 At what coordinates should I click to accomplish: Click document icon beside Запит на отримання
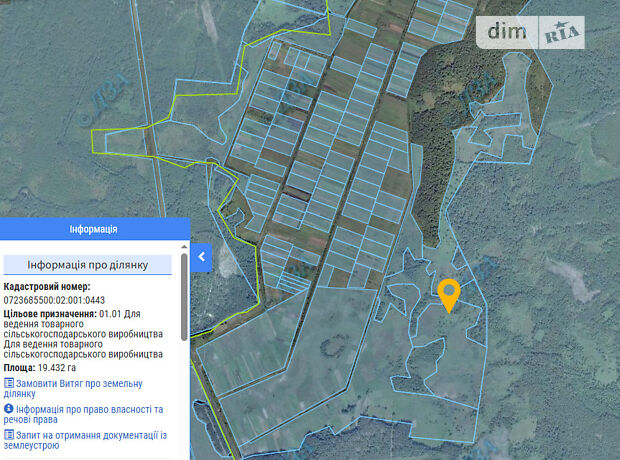click(x=9, y=435)
